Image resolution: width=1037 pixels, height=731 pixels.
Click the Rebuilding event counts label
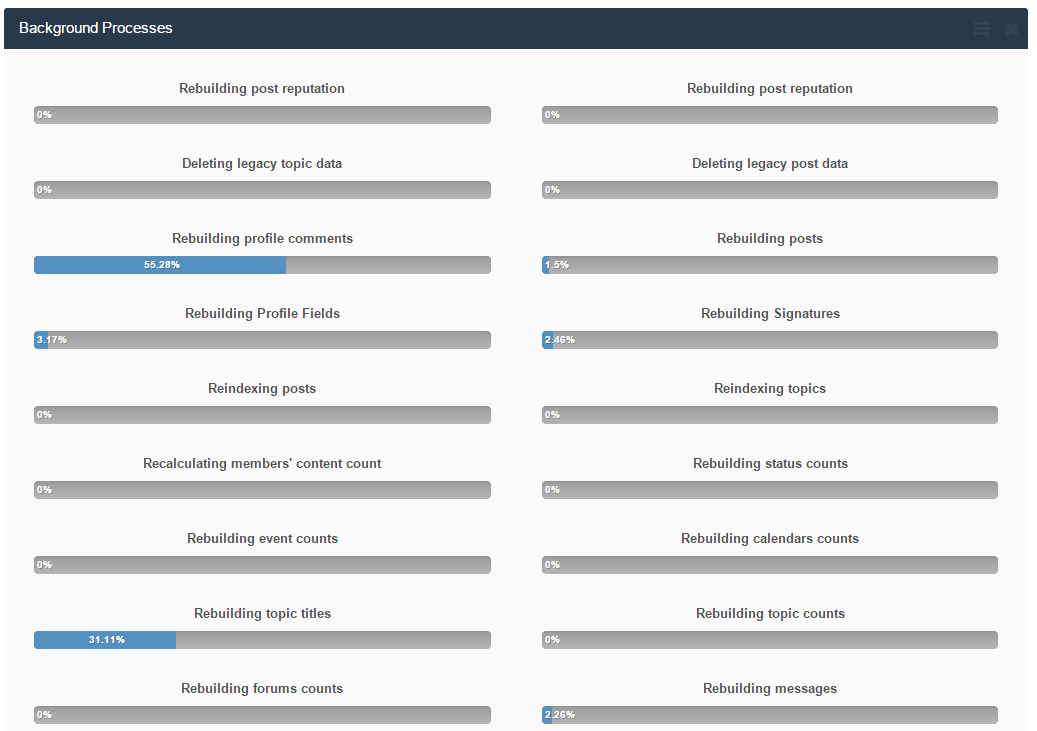coord(262,538)
